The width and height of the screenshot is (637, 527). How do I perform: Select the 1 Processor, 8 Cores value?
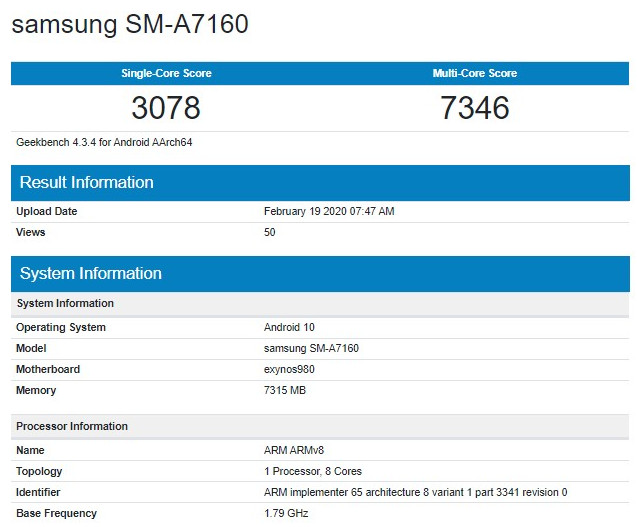coord(313,471)
